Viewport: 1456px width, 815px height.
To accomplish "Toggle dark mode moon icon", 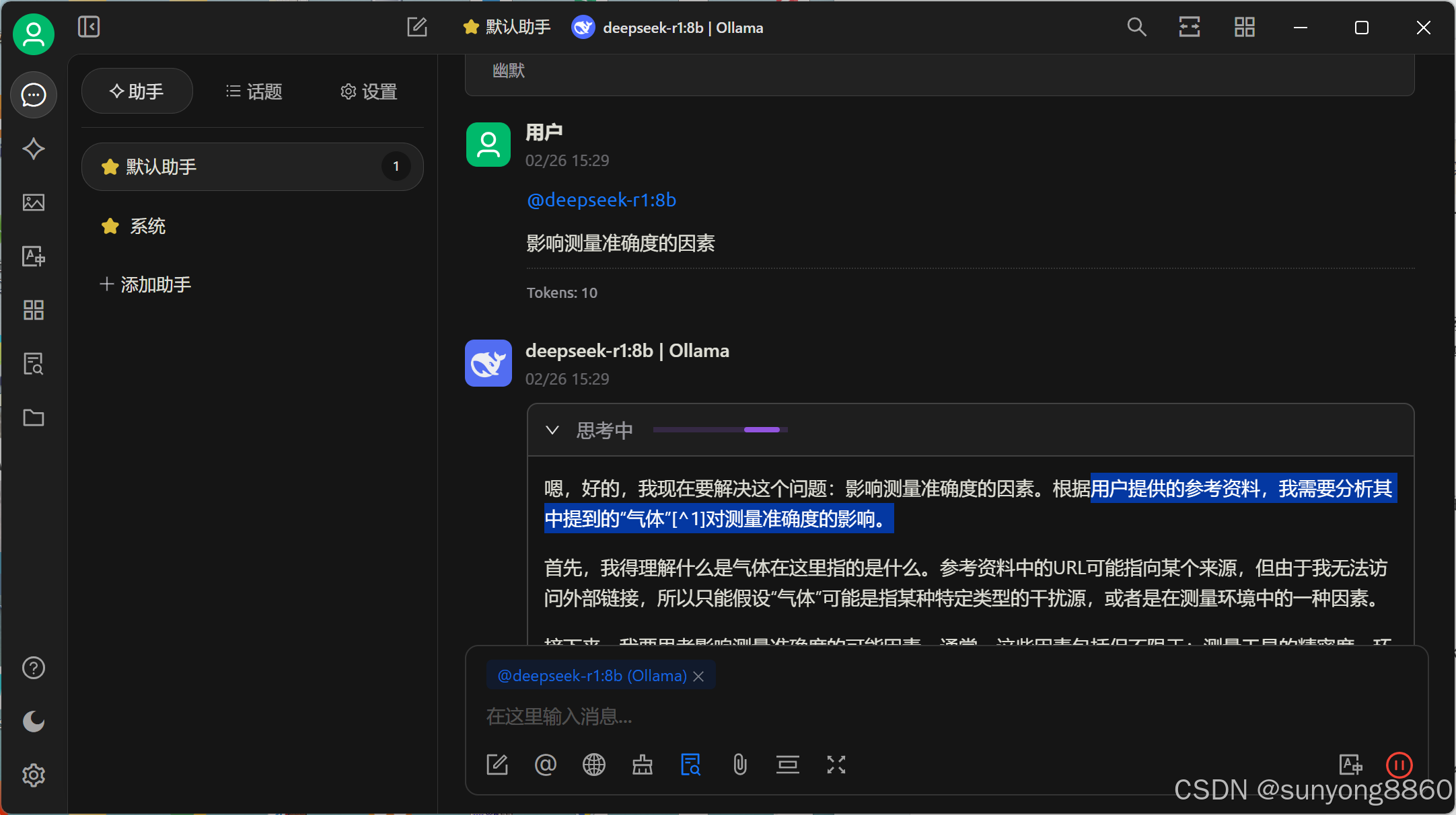I will [33, 722].
